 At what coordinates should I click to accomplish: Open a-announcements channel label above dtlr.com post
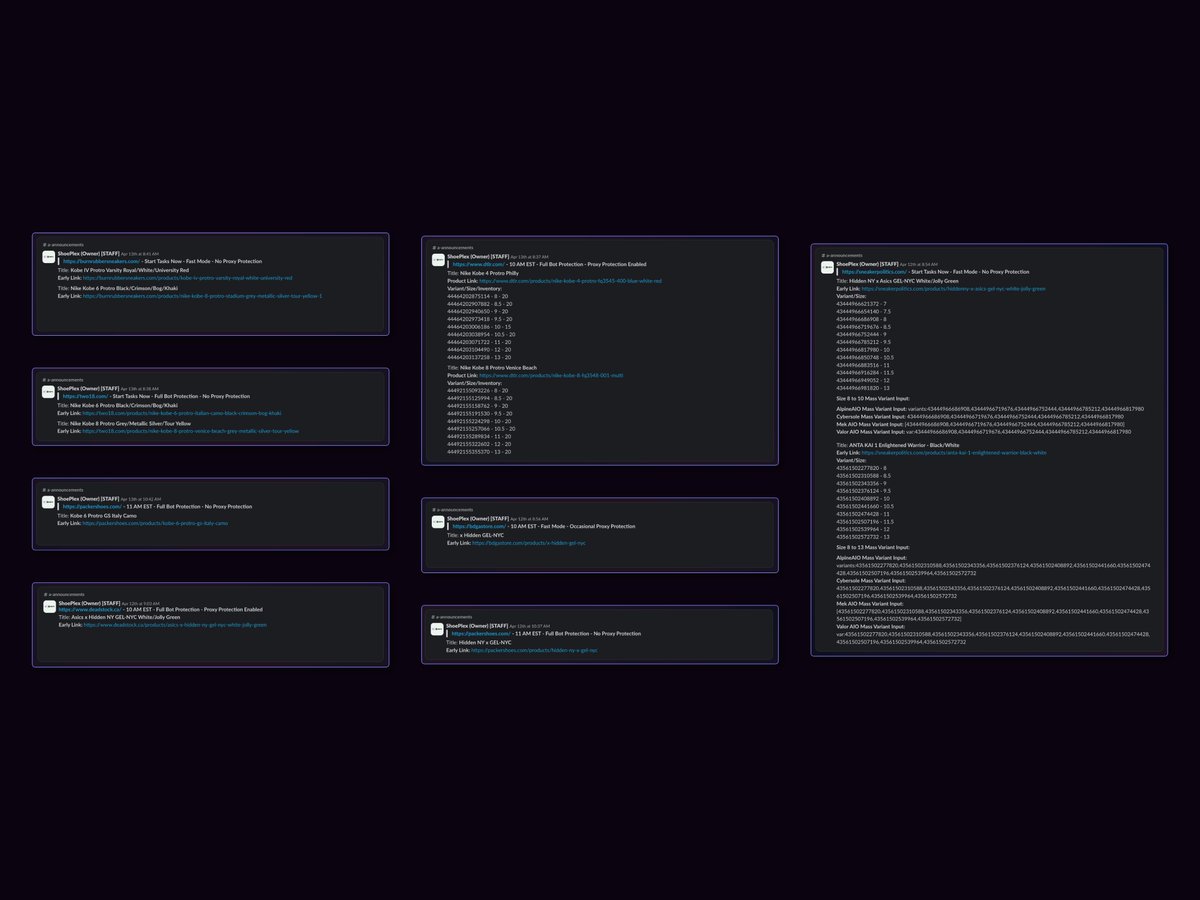453,248
